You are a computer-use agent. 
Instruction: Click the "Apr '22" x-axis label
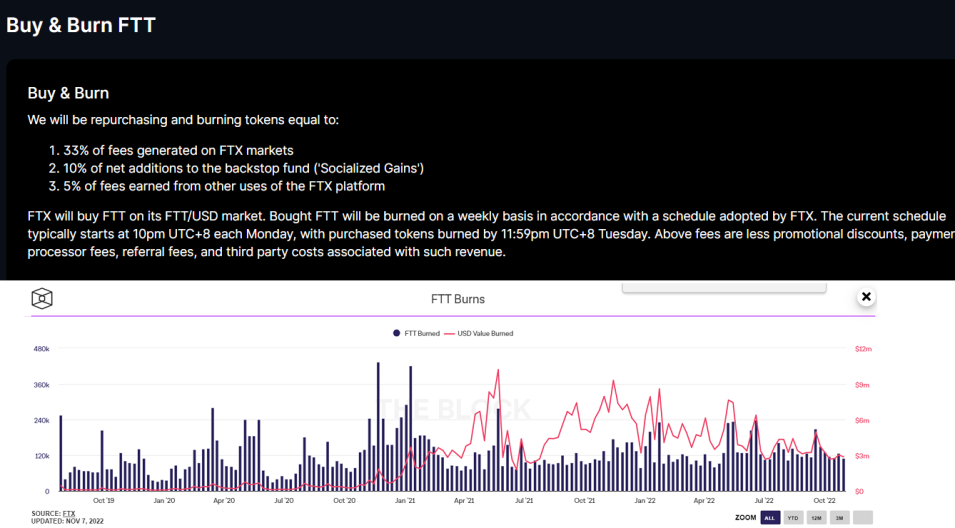pyautogui.click(x=704, y=501)
